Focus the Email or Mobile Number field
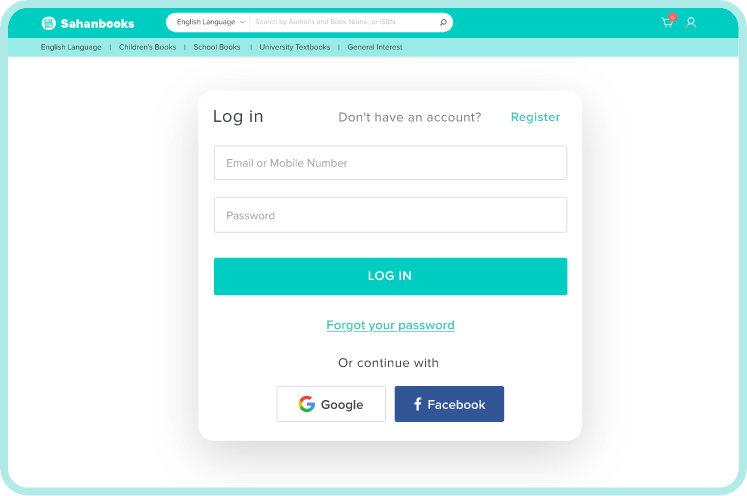Screen dimensions: 747x496 390,163
